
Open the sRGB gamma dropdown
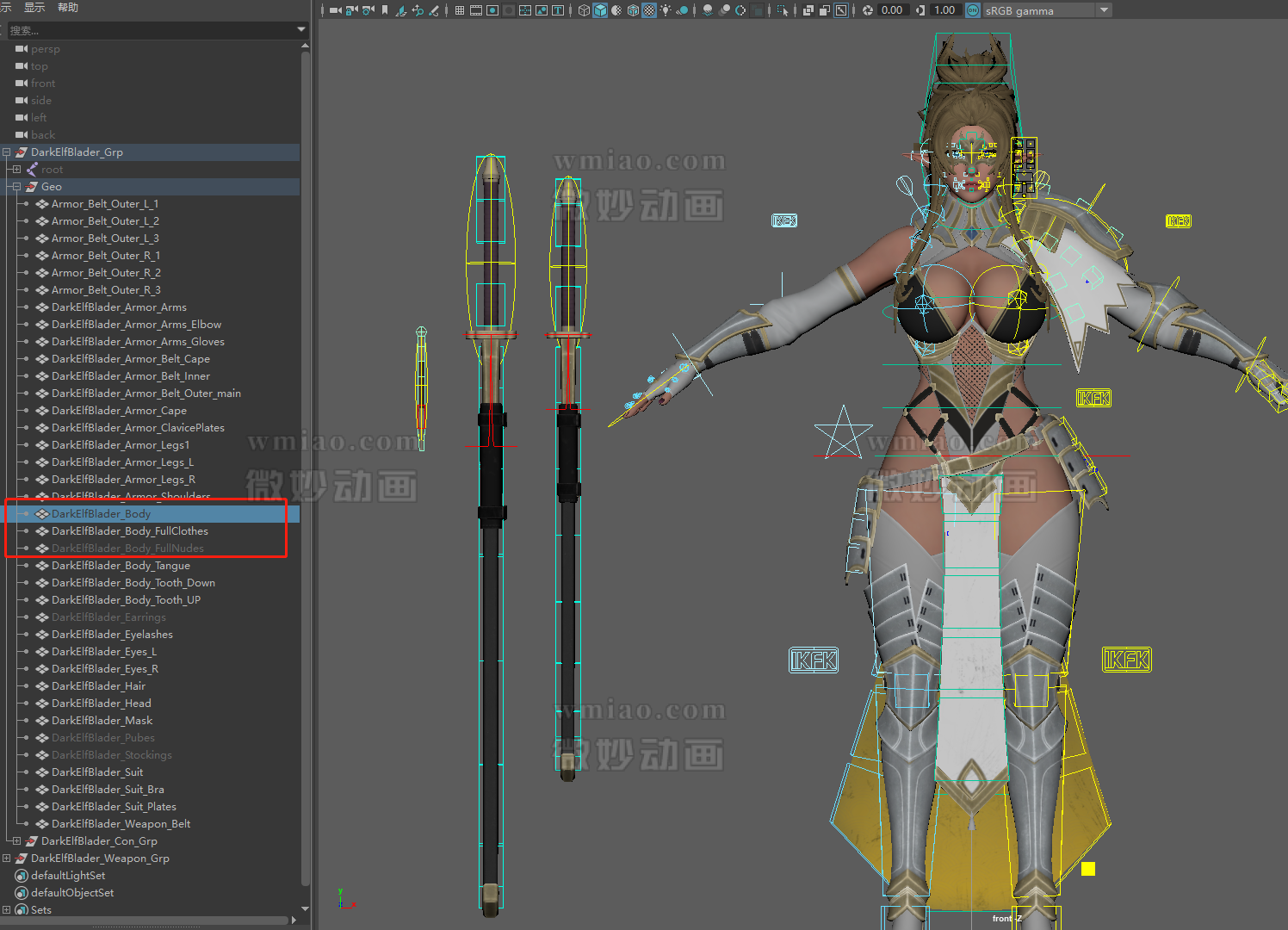1105,10
